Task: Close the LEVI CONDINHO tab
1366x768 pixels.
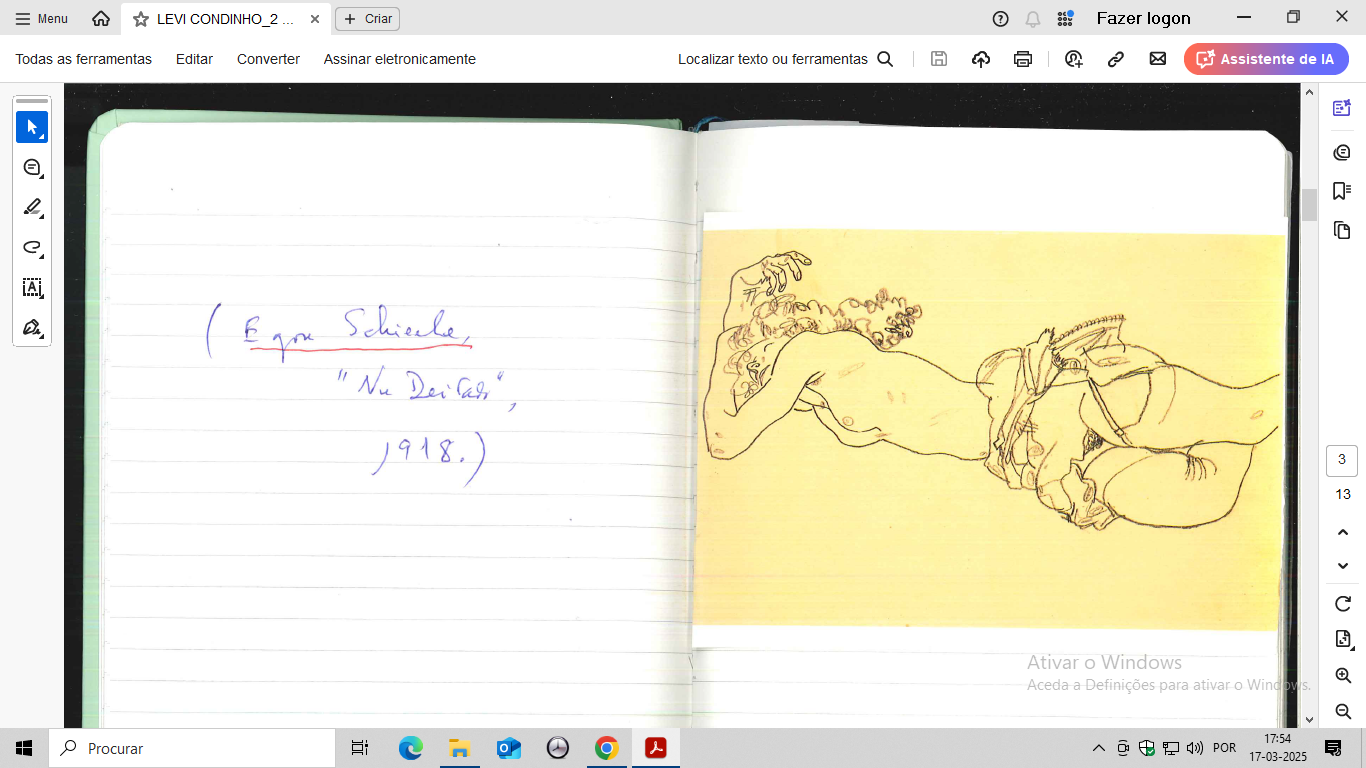Action: (x=314, y=19)
